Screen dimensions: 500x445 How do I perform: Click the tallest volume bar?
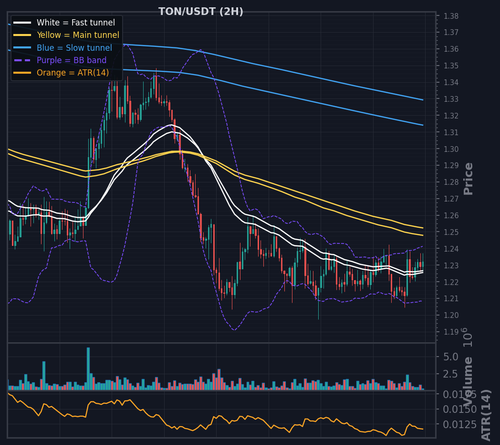[x=88, y=369]
